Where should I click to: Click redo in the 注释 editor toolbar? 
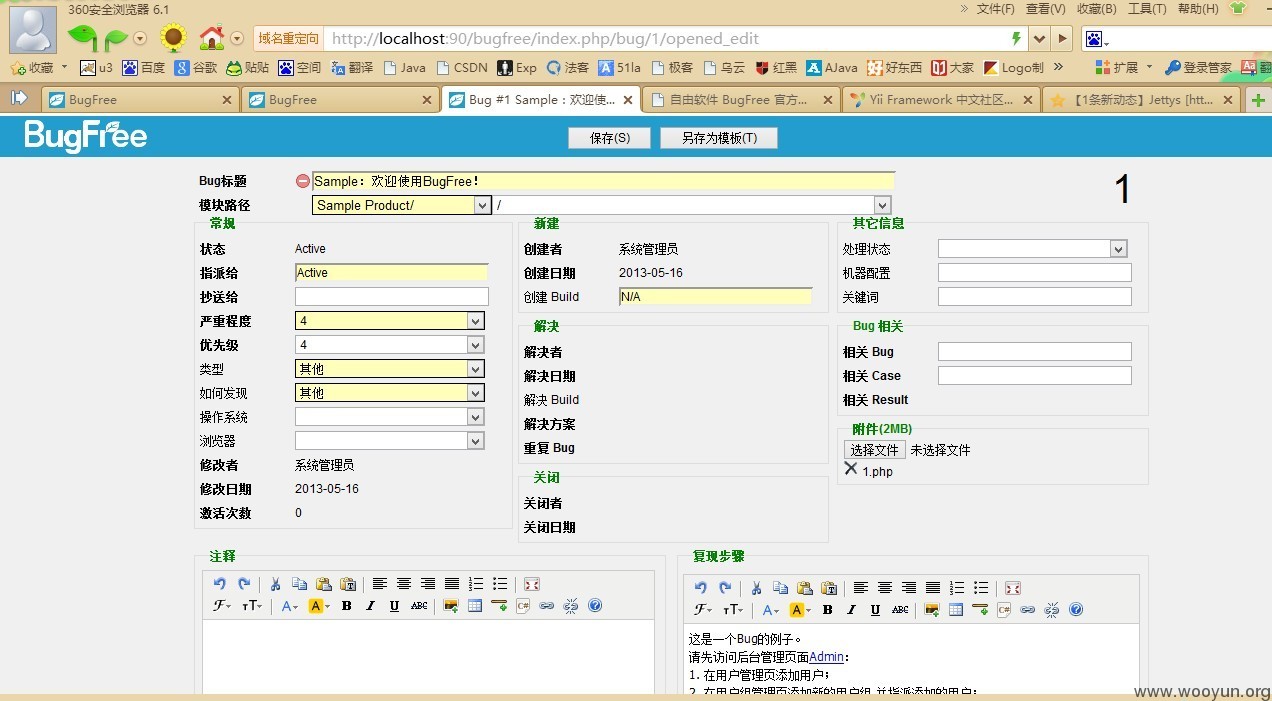(244, 584)
